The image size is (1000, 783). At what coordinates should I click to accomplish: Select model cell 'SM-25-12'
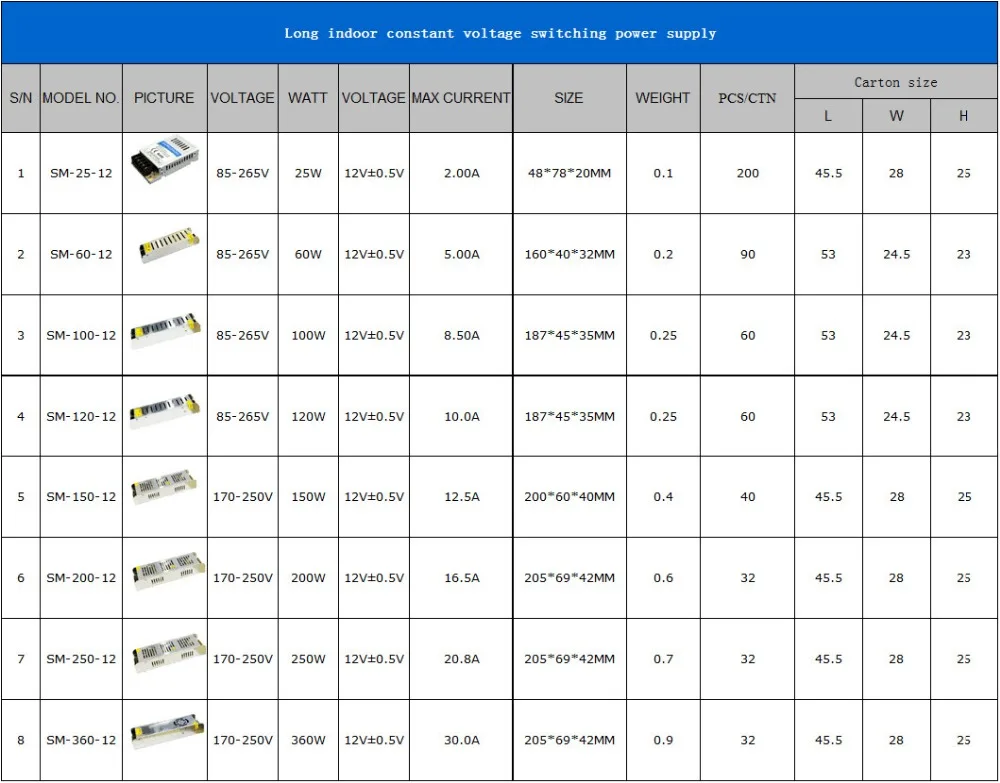[x=81, y=173]
